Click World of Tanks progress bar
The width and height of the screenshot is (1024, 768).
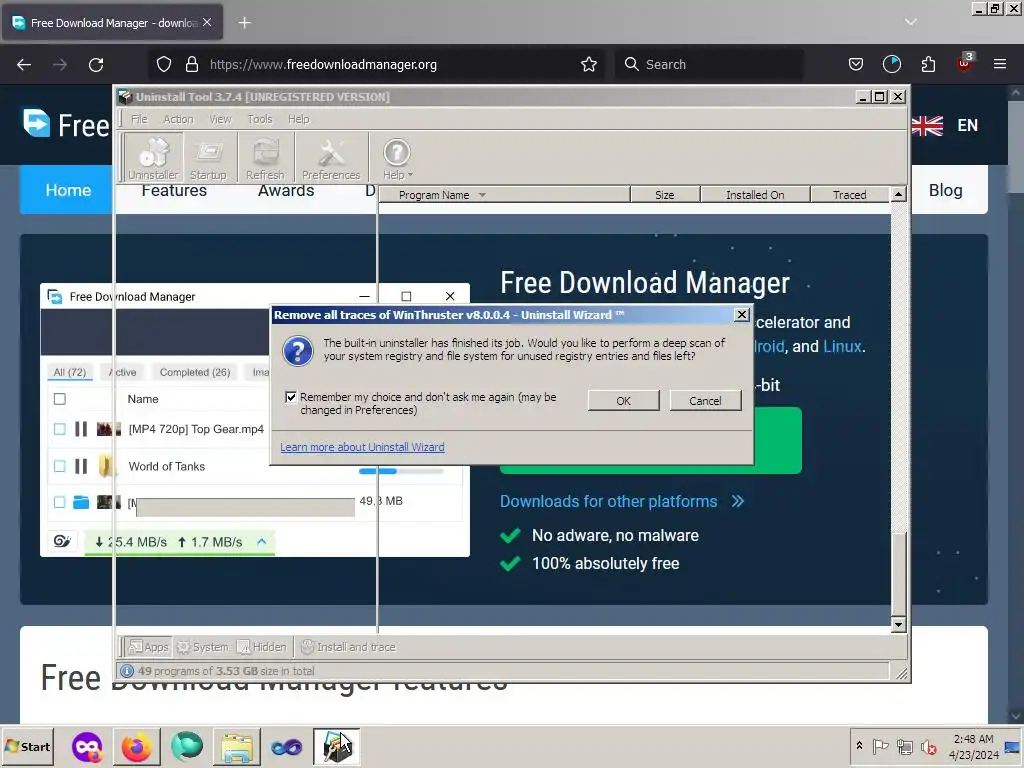(401, 471)
